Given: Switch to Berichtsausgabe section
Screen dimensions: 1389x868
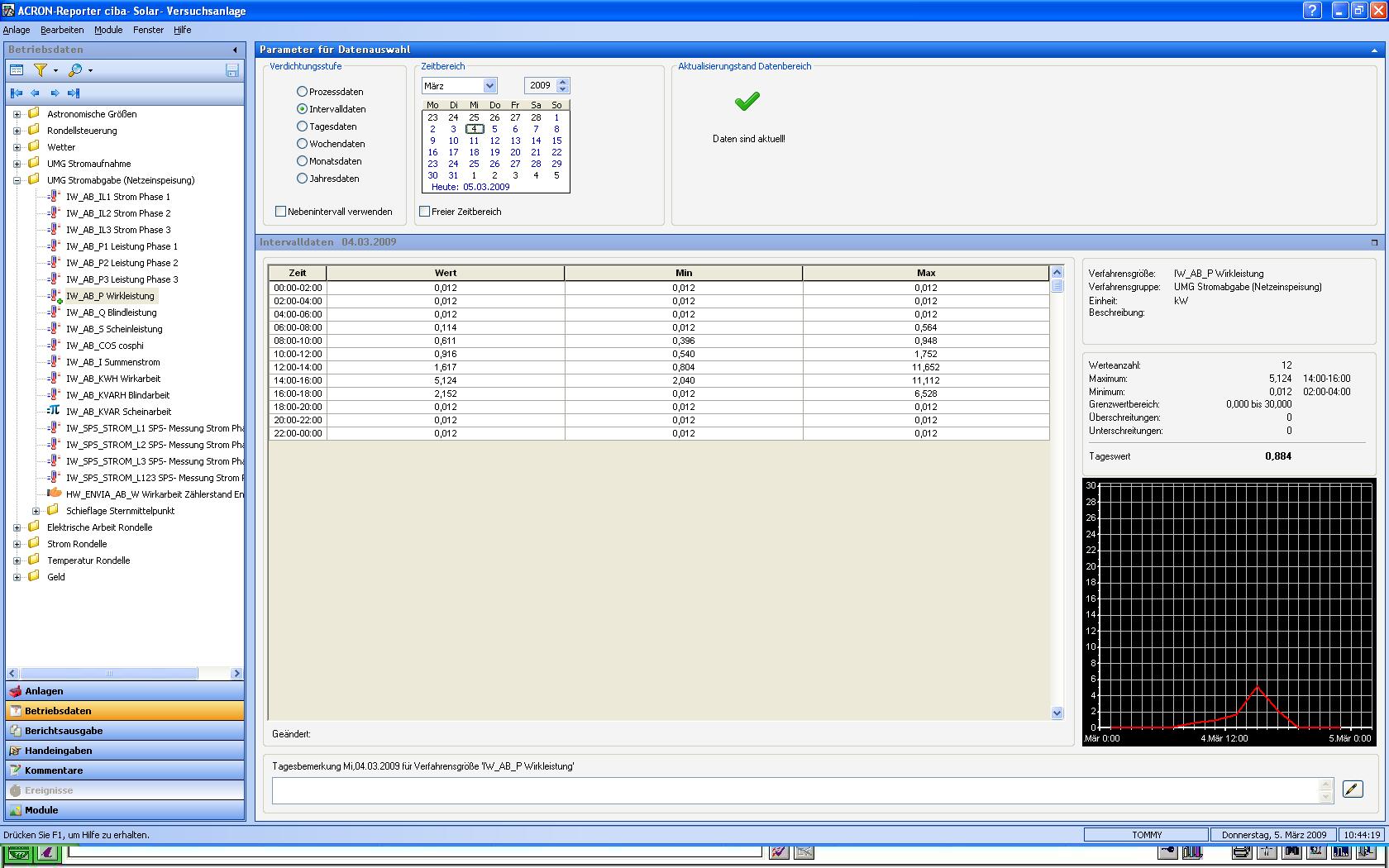Looking at the screenshot, I should point(64,731).
